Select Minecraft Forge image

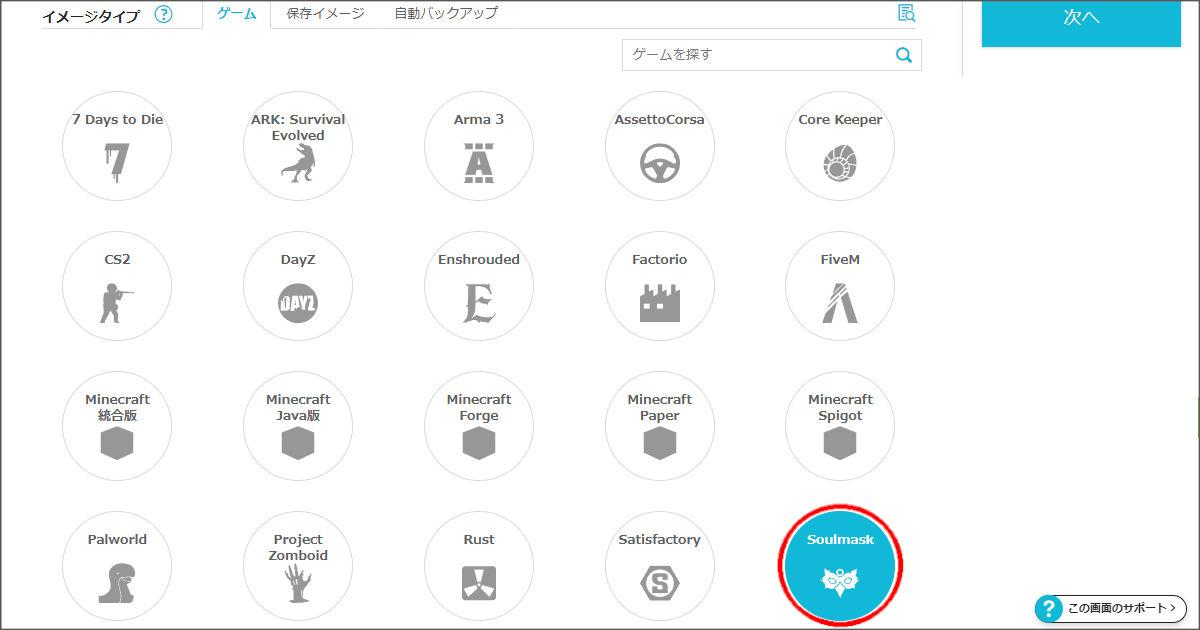coord(479,426)
